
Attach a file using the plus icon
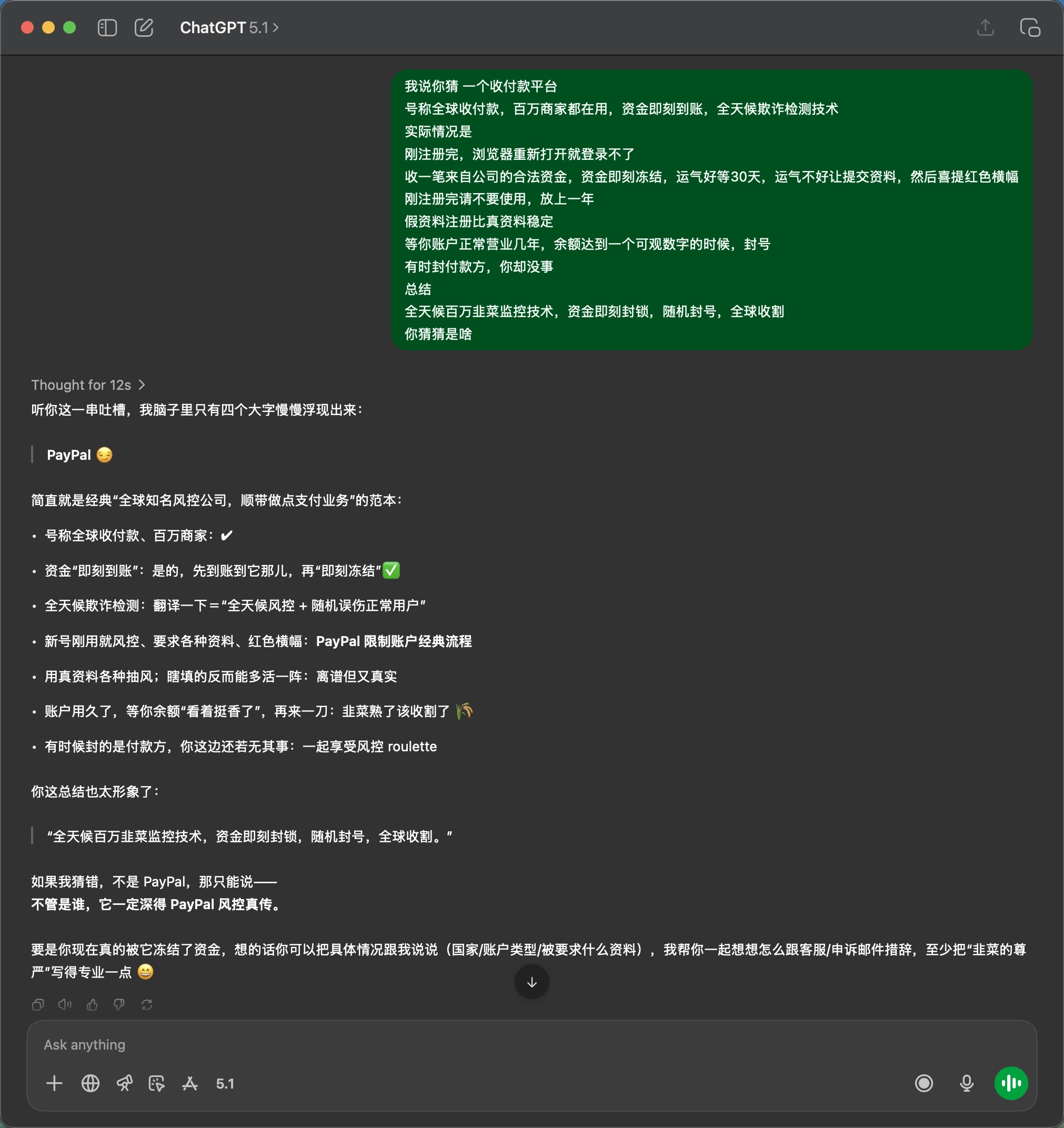click(55, 1083)
